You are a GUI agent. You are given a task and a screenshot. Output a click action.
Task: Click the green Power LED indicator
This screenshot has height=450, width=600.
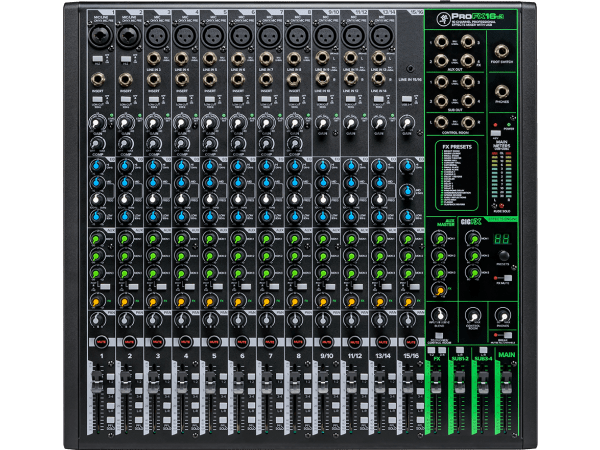coord(509,125)
